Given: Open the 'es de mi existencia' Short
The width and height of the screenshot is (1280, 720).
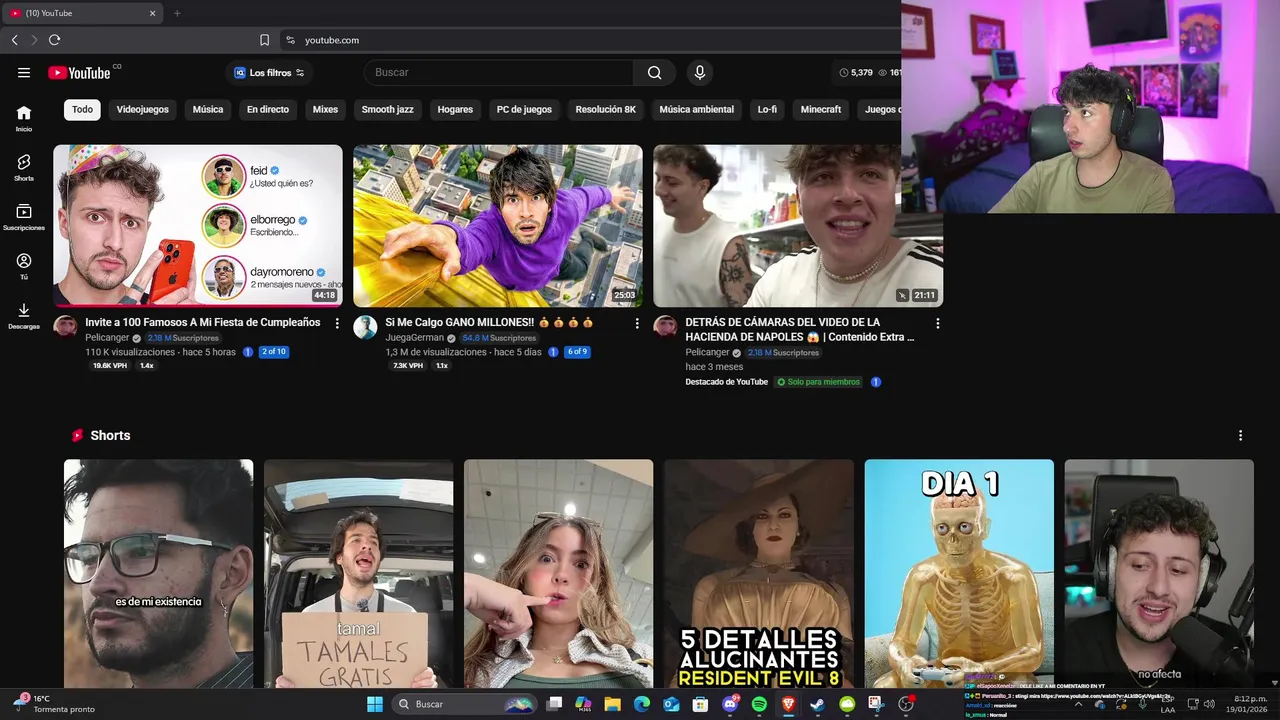Looking at the screenshot, I should pos(159,573).
